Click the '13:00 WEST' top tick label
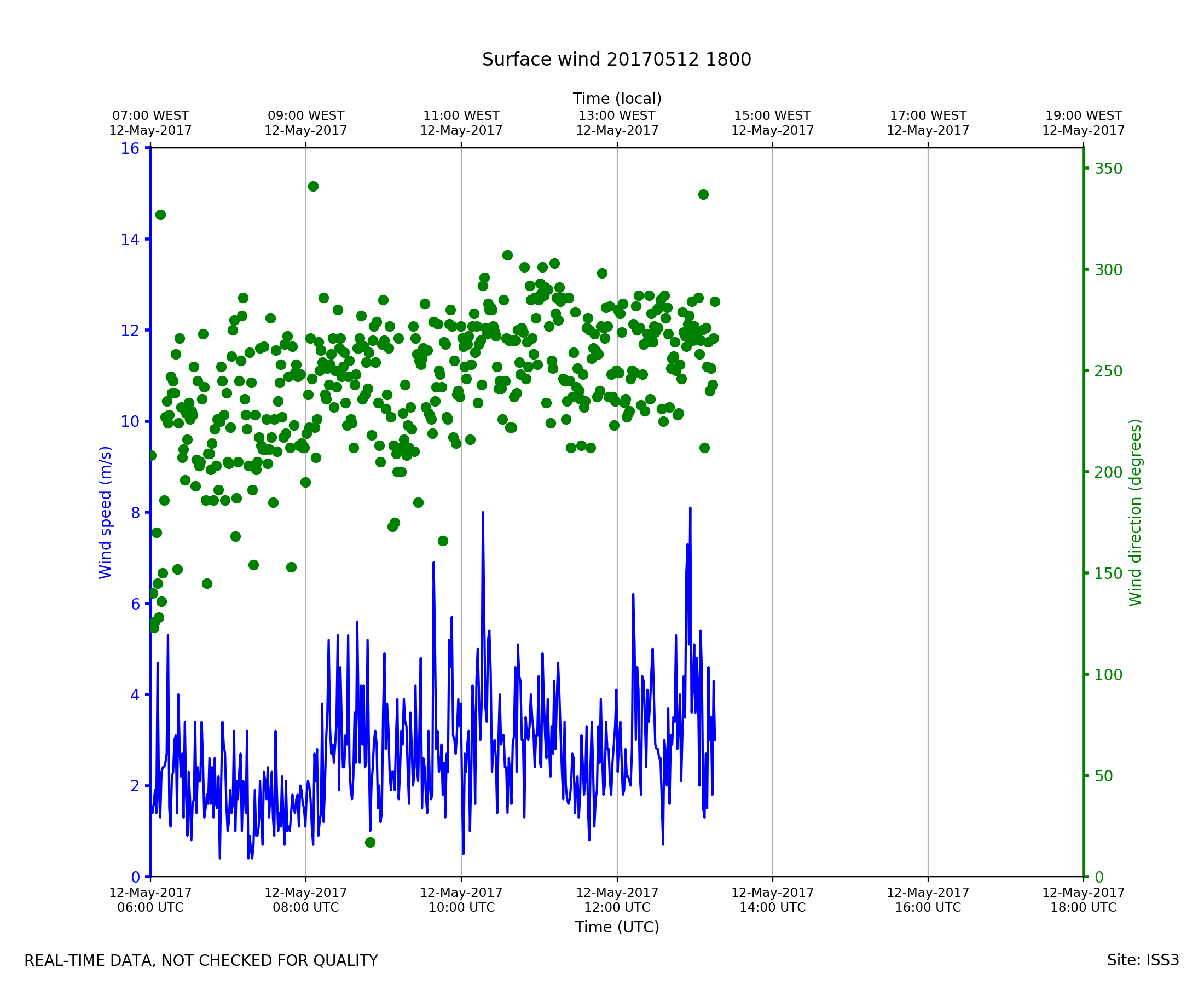 [617, 116]
